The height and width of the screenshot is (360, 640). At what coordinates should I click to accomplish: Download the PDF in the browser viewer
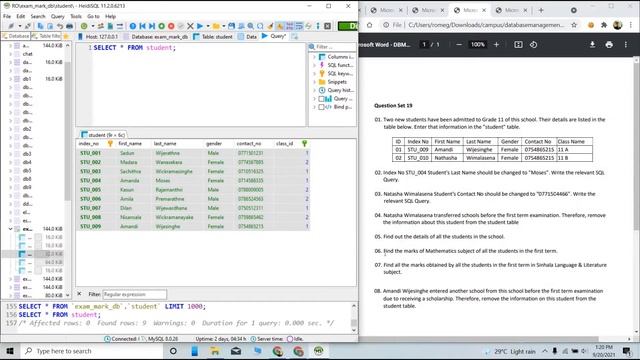click(592, 44)
